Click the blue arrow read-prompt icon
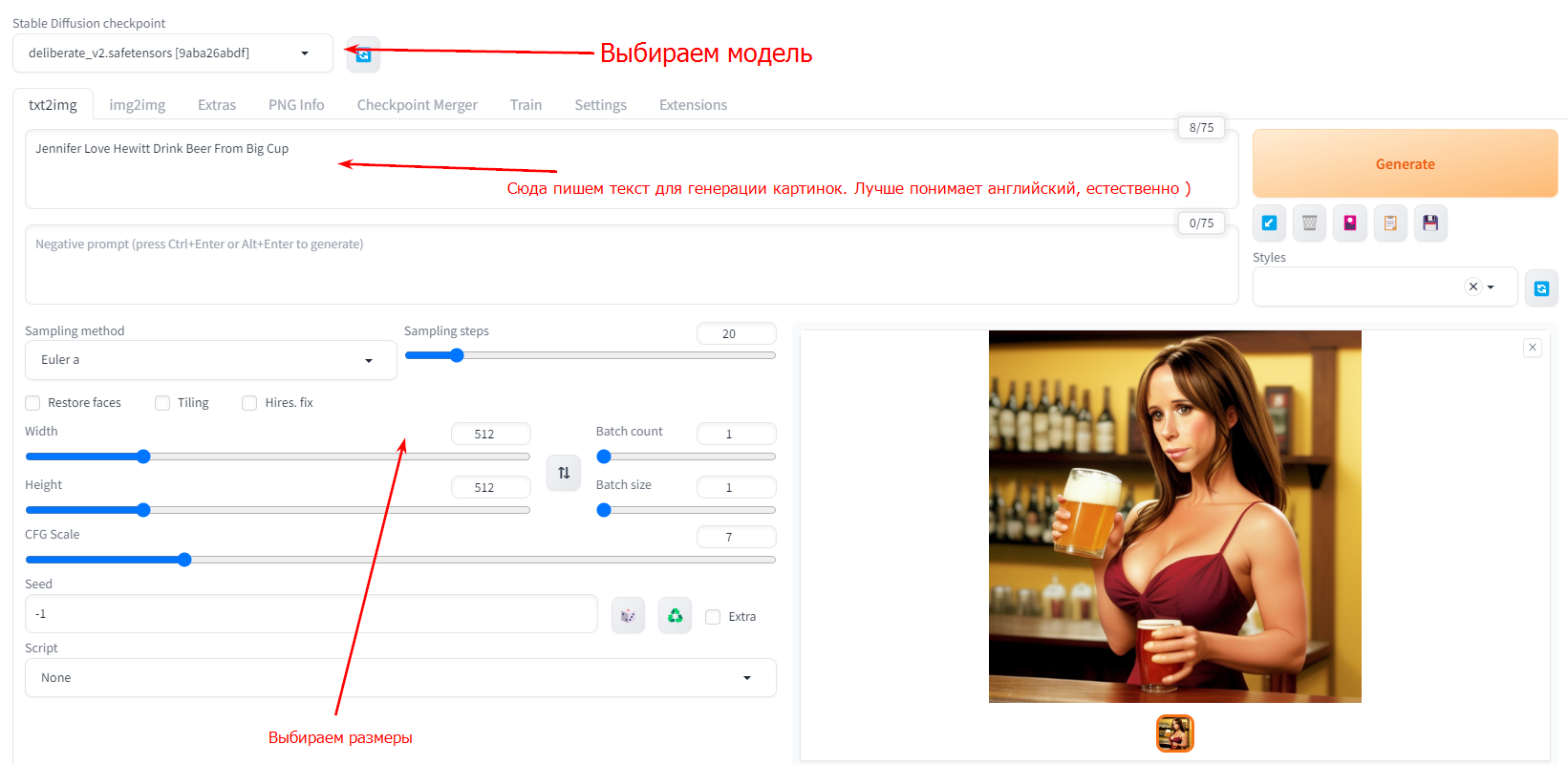Image resolution: width=1568 pixels, height=765 pixels. tap(1269, 223)
